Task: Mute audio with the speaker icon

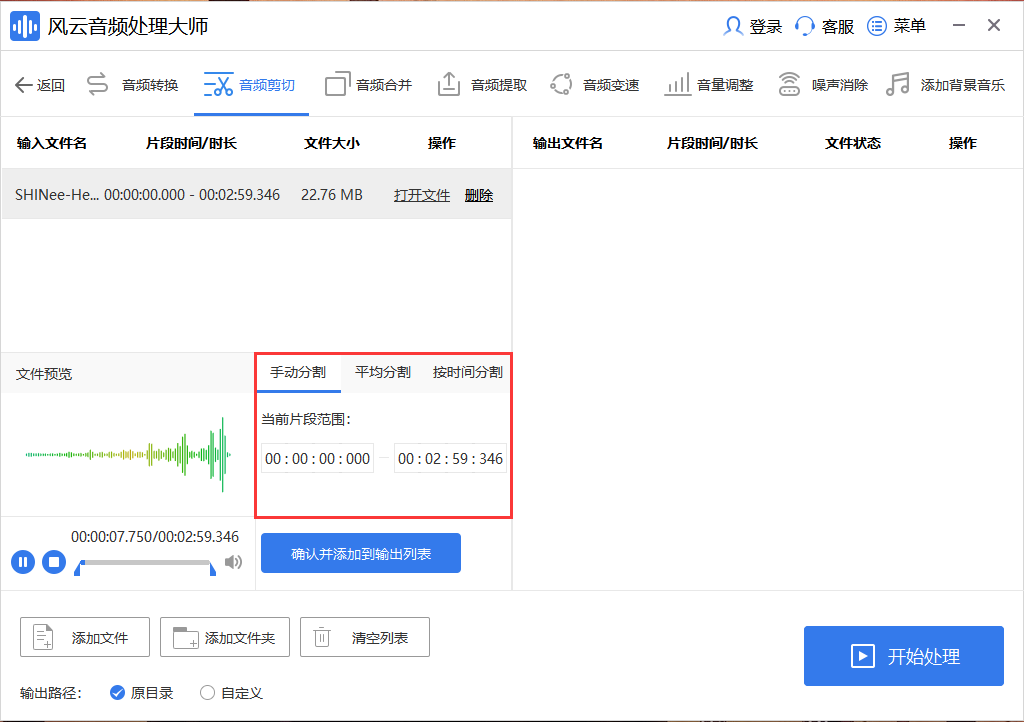Action: [x=233, y=562]
